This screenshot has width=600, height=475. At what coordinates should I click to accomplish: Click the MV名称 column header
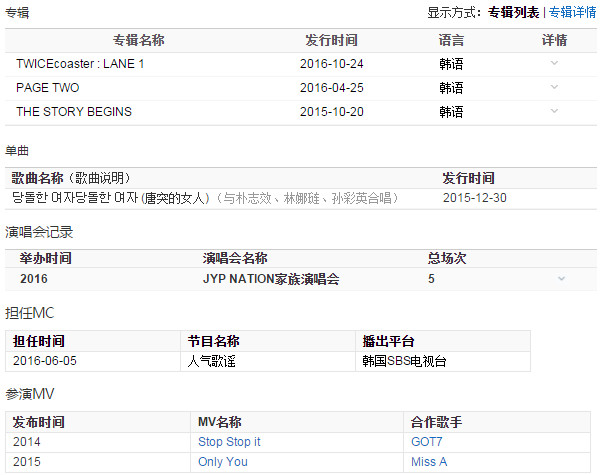[220, 422]
